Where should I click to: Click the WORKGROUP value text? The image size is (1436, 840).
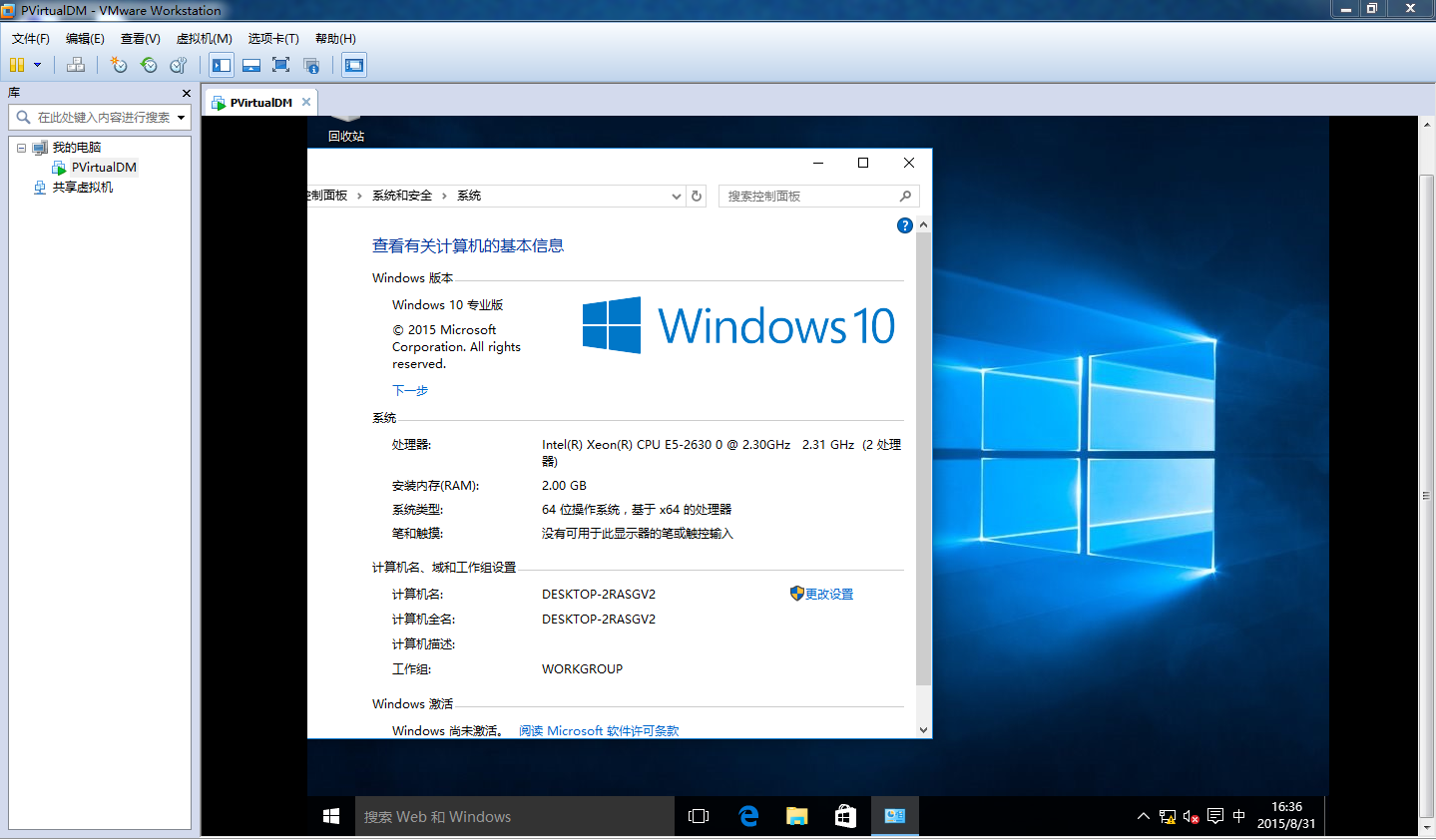tap(582, 669)
